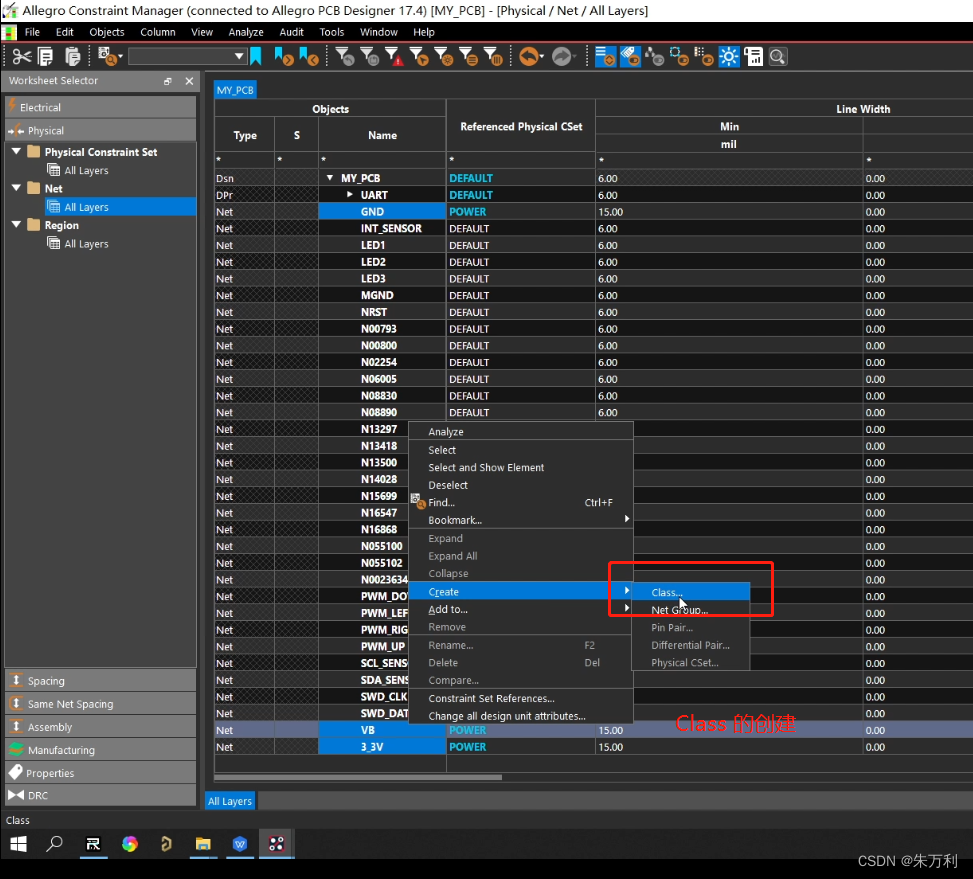Screen dimensions: 973x879
Task: Click the POWER CSet cell for GND
Action: 521,212
